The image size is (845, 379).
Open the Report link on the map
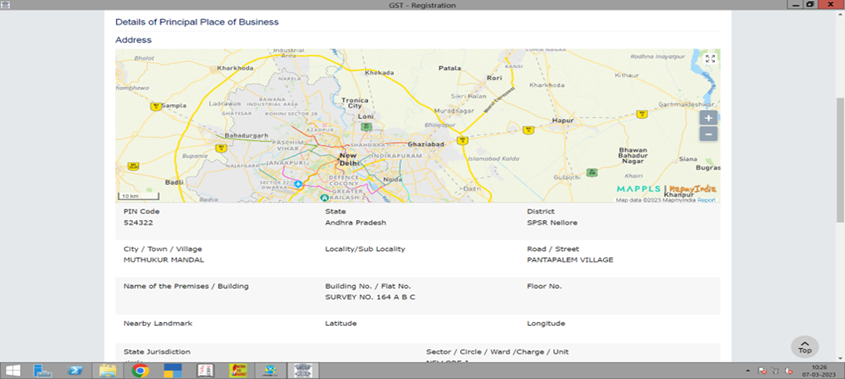(707, 200)
